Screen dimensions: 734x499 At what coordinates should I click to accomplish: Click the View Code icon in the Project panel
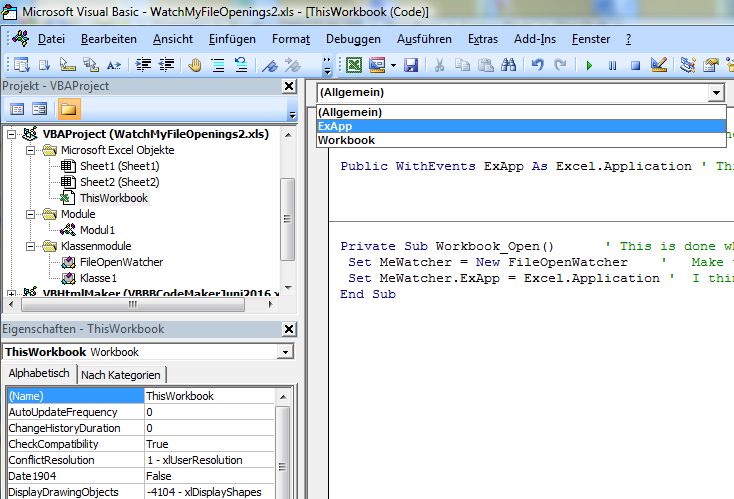click(x=17, y=110)
